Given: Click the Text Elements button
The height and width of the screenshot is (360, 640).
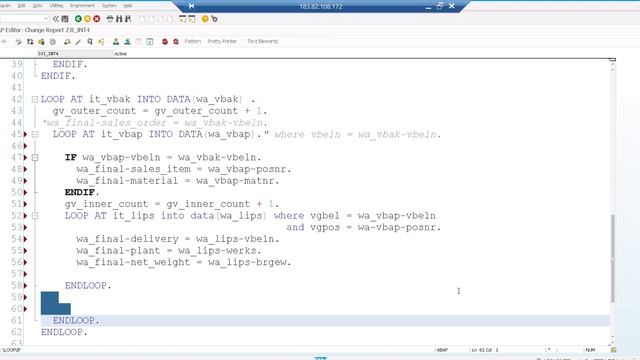Looking at the screenshot, I should [262, 42].
